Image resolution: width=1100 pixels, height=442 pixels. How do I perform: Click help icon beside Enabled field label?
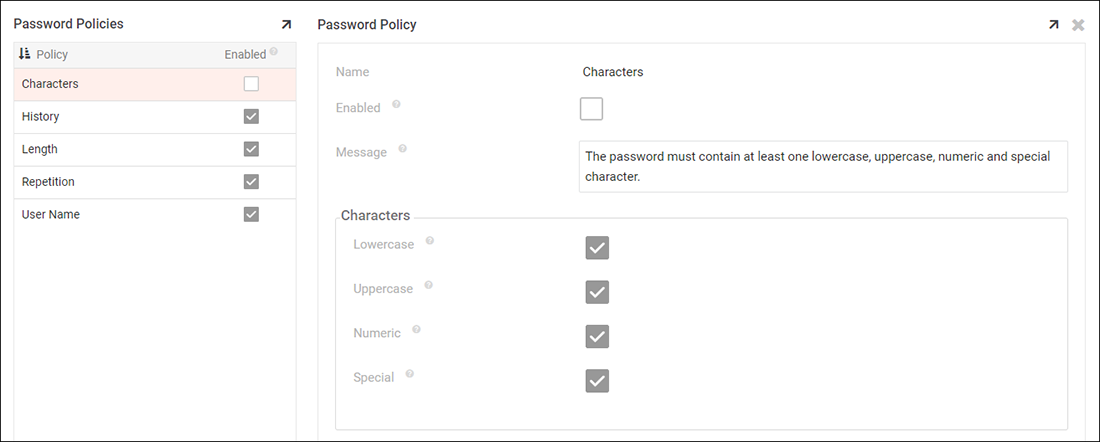coord(396,104)
